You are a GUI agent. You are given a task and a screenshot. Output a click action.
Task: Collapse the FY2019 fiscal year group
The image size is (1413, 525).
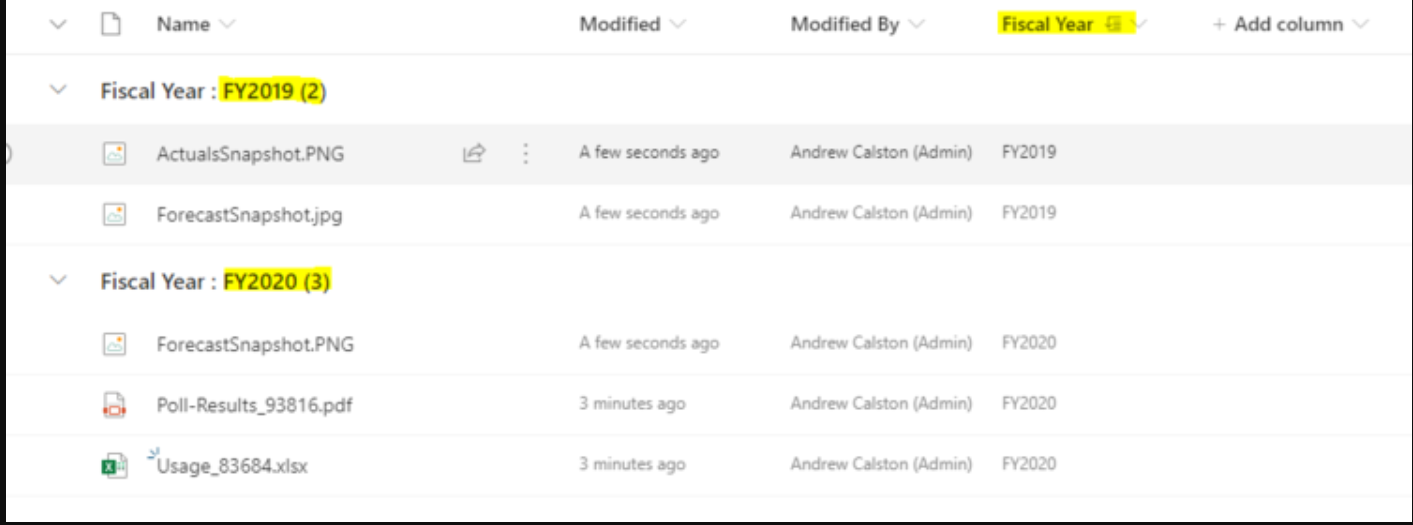(58, 90)
